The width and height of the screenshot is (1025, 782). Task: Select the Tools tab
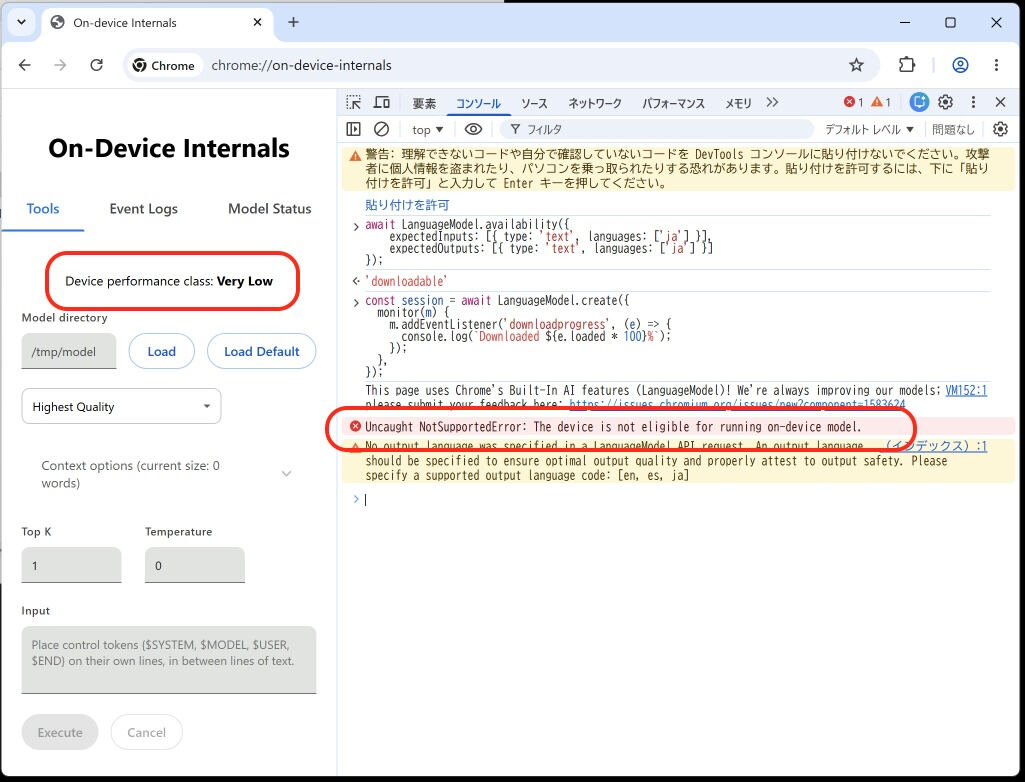tap(42, 209)
